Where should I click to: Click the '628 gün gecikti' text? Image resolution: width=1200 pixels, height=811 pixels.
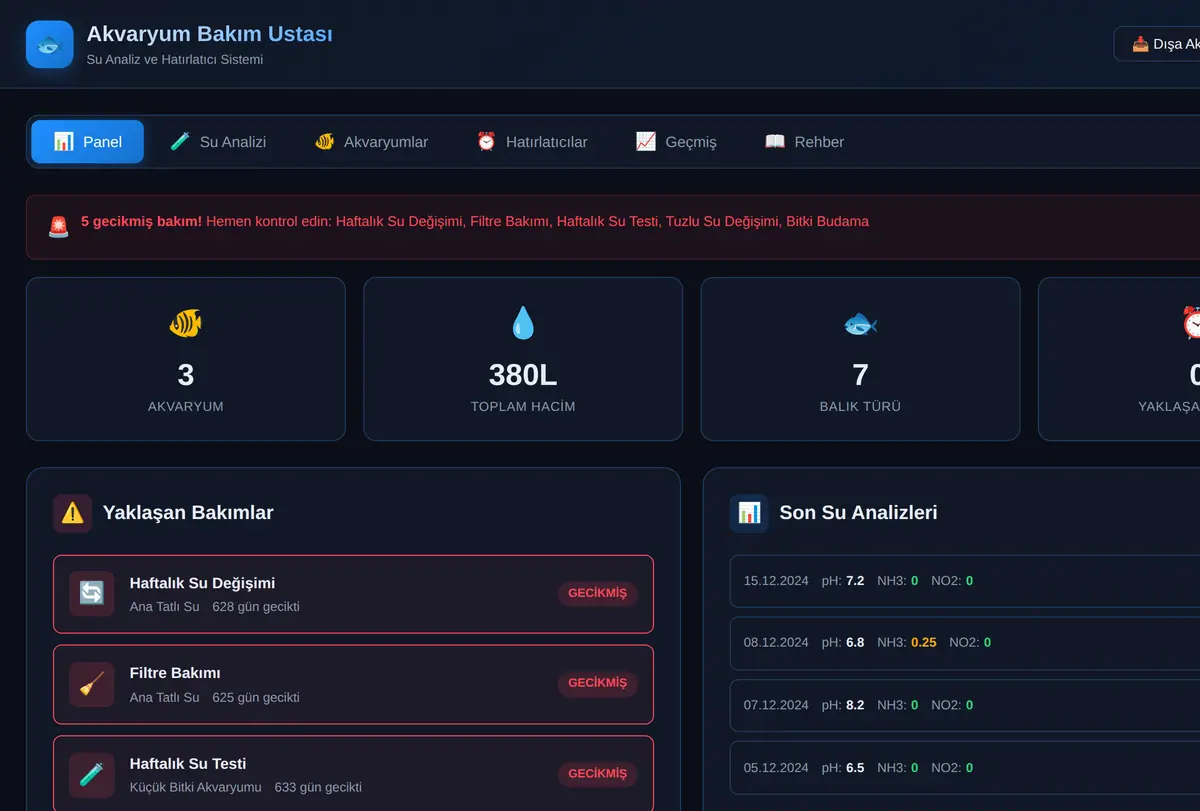pos(256,607)
